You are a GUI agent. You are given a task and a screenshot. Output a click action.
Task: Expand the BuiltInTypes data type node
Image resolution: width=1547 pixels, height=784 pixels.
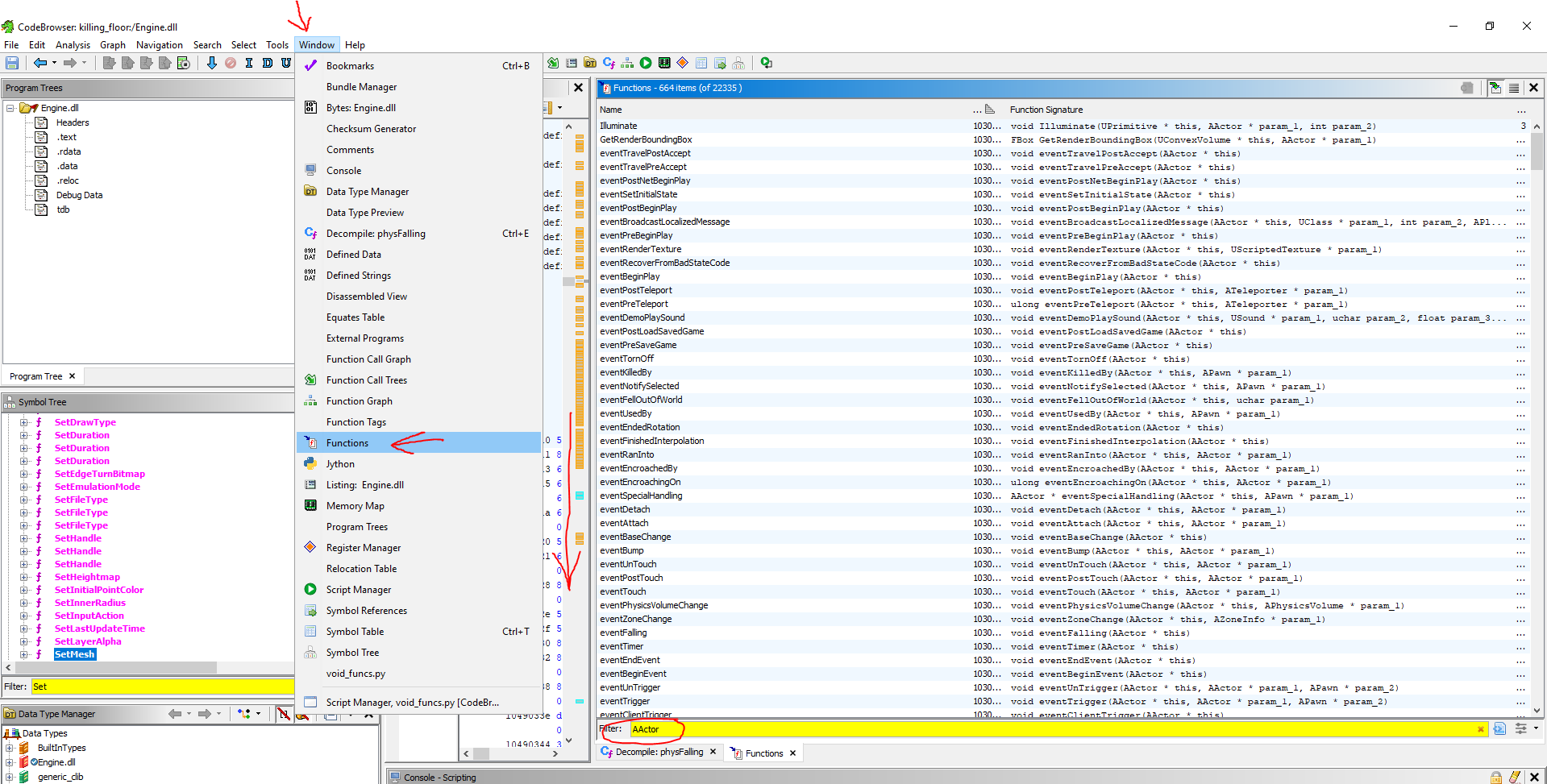point(10,748)
